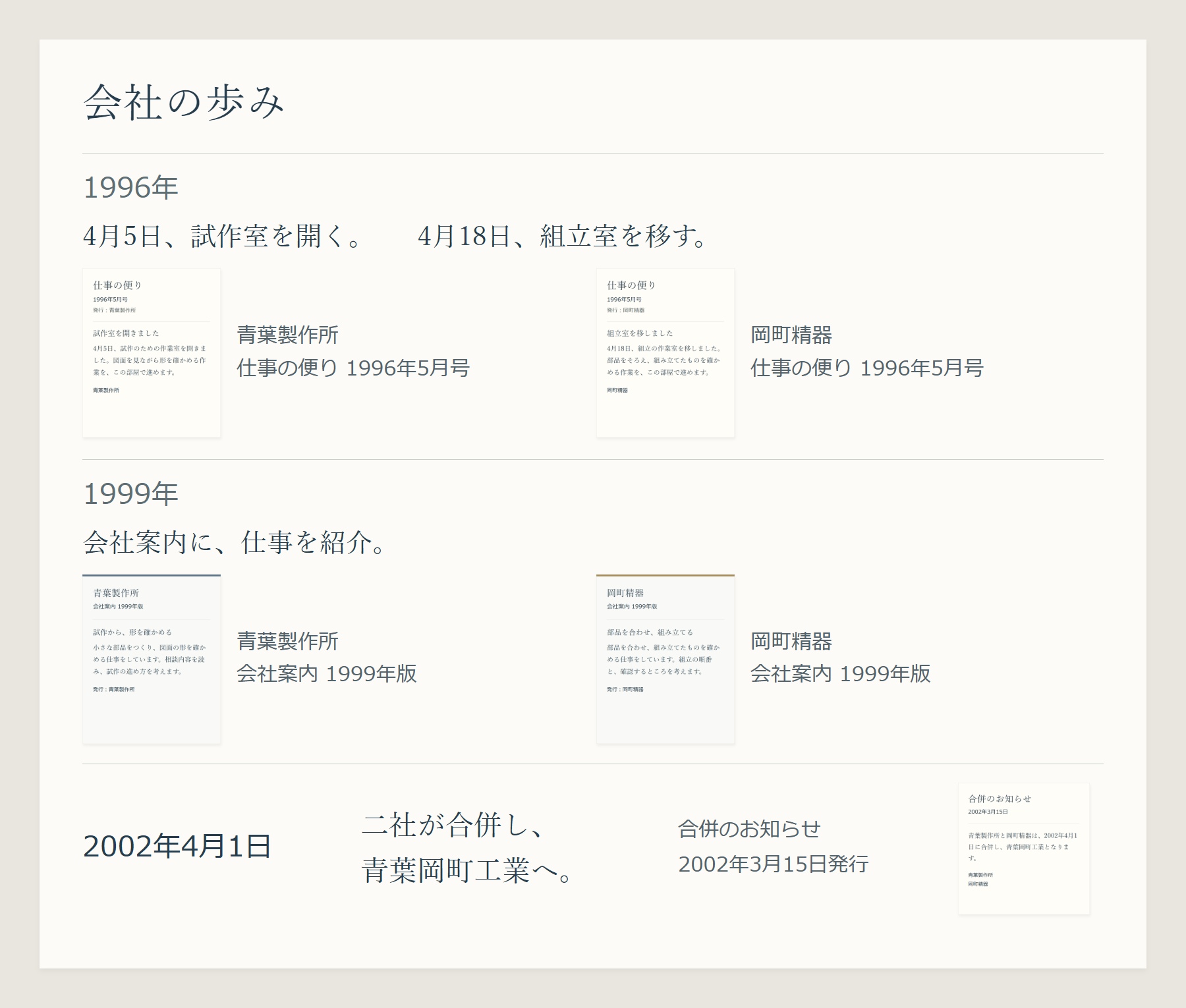The image size is (1186, 1008).
Task: Click the 2002年3月15日発行 caption text
Action: pos(774,864)
